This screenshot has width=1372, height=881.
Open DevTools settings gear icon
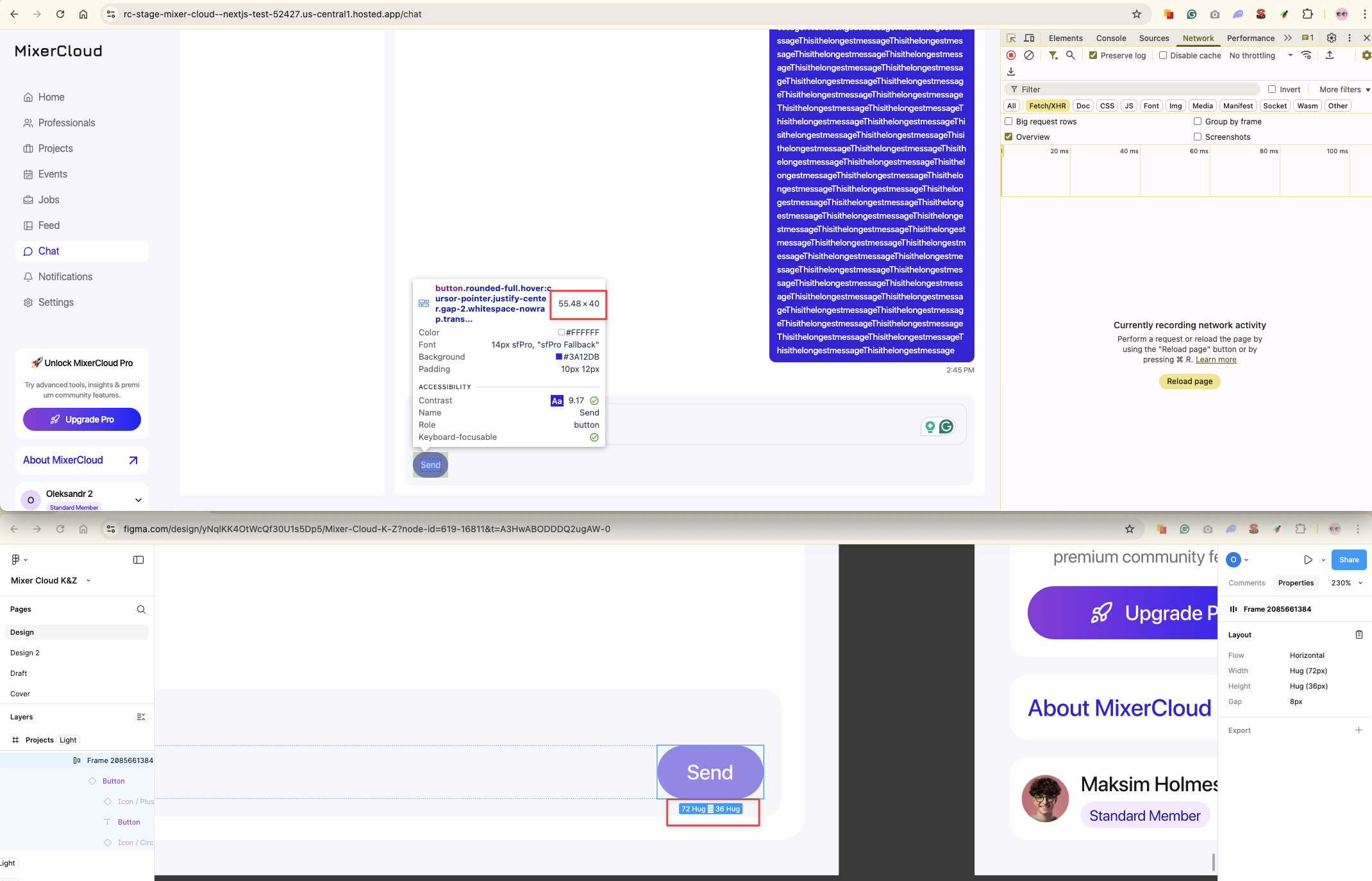tap(1332, 38)
